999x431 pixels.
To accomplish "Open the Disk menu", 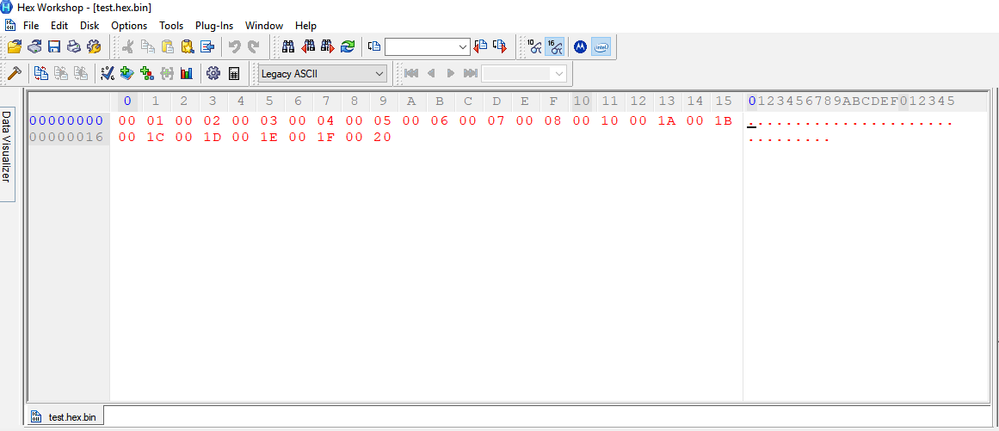I will point(89,26).
